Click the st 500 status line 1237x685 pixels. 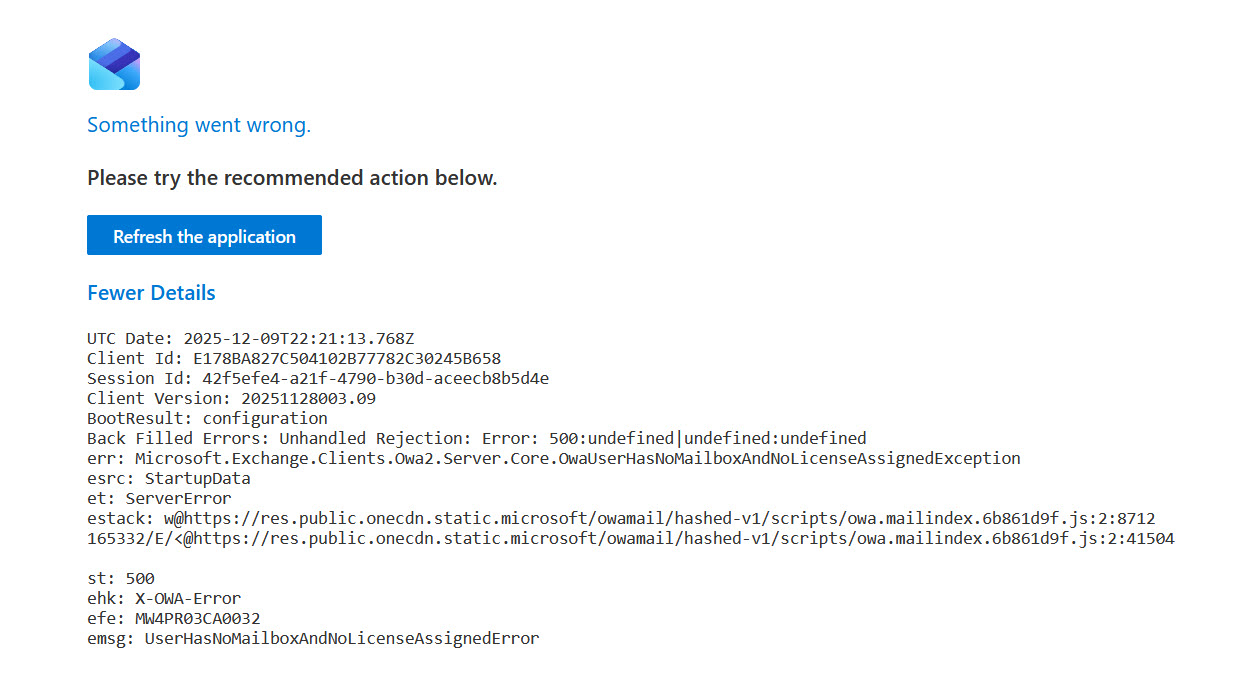[121, 579]
